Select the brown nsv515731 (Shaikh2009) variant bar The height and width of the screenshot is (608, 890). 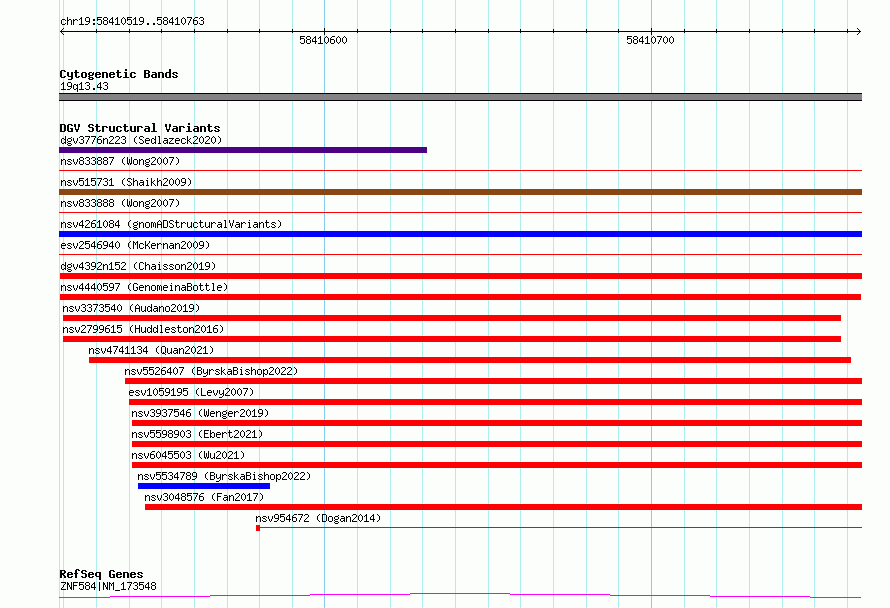point(460,192)
